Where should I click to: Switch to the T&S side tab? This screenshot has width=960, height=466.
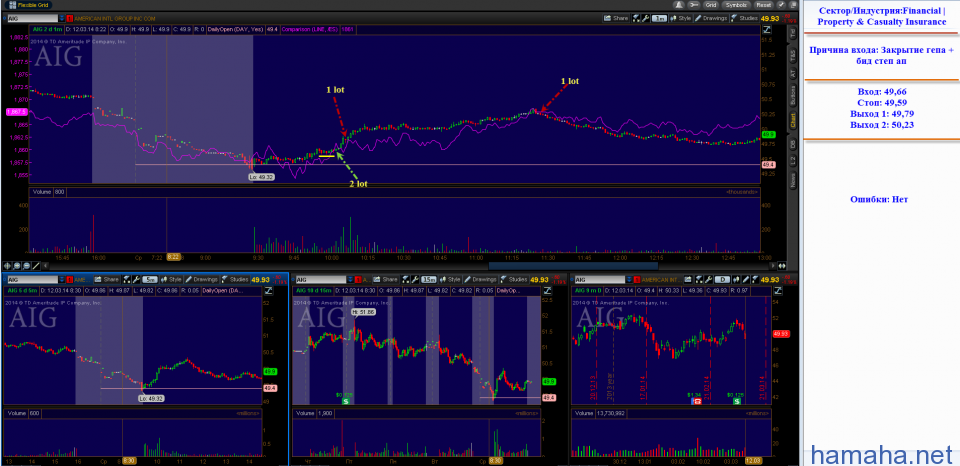coord(793,53)
